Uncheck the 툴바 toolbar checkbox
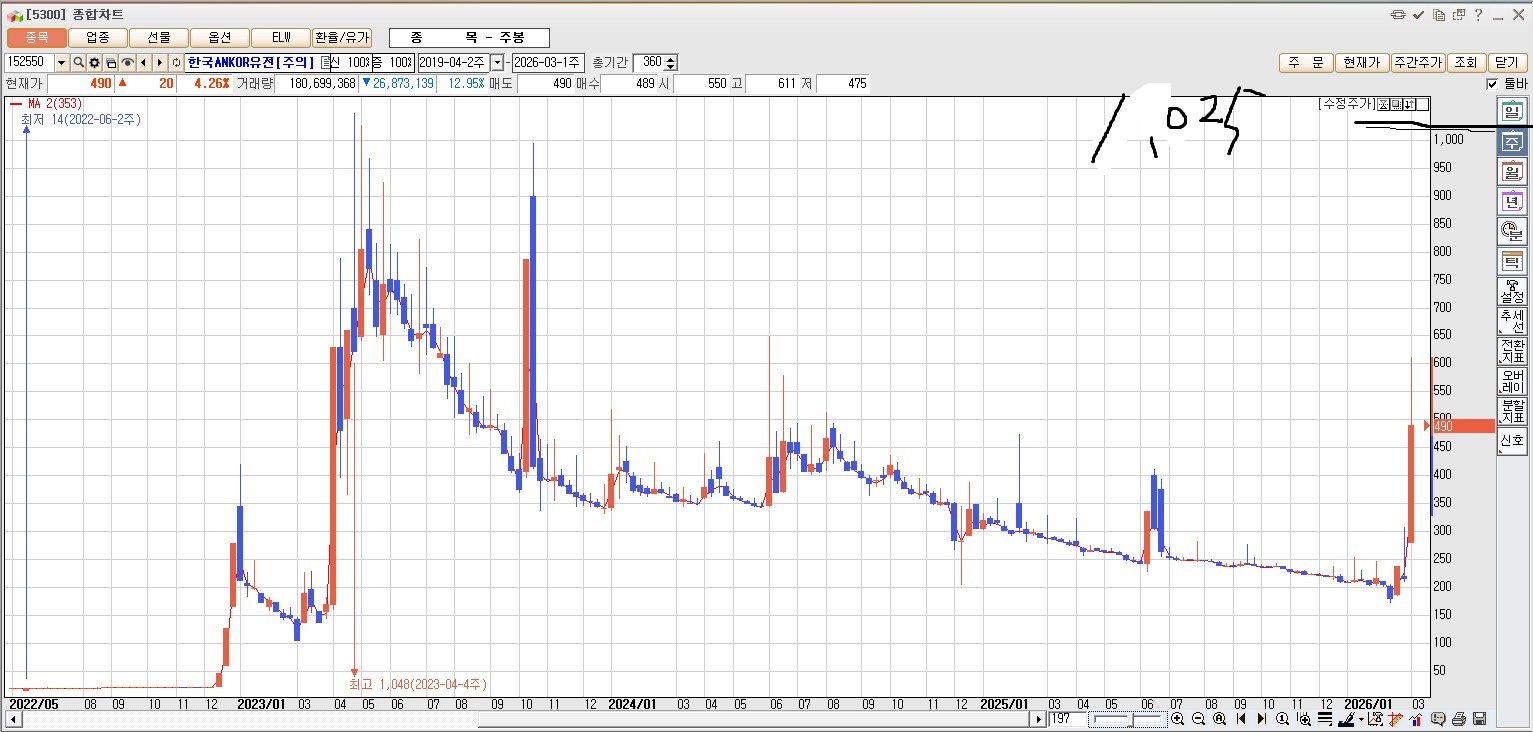This screenshot has width=1533, height=732. [1492, 84]
